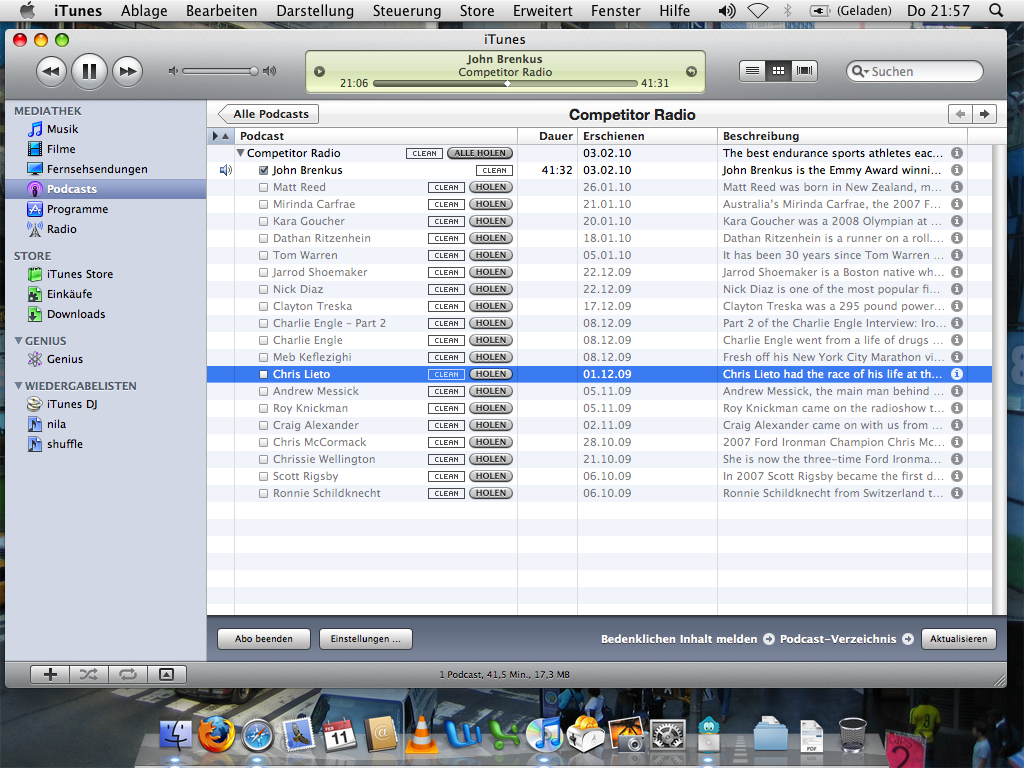
Task: Skip to previous track with the rewind button
Action: click(x=51, y=71)
